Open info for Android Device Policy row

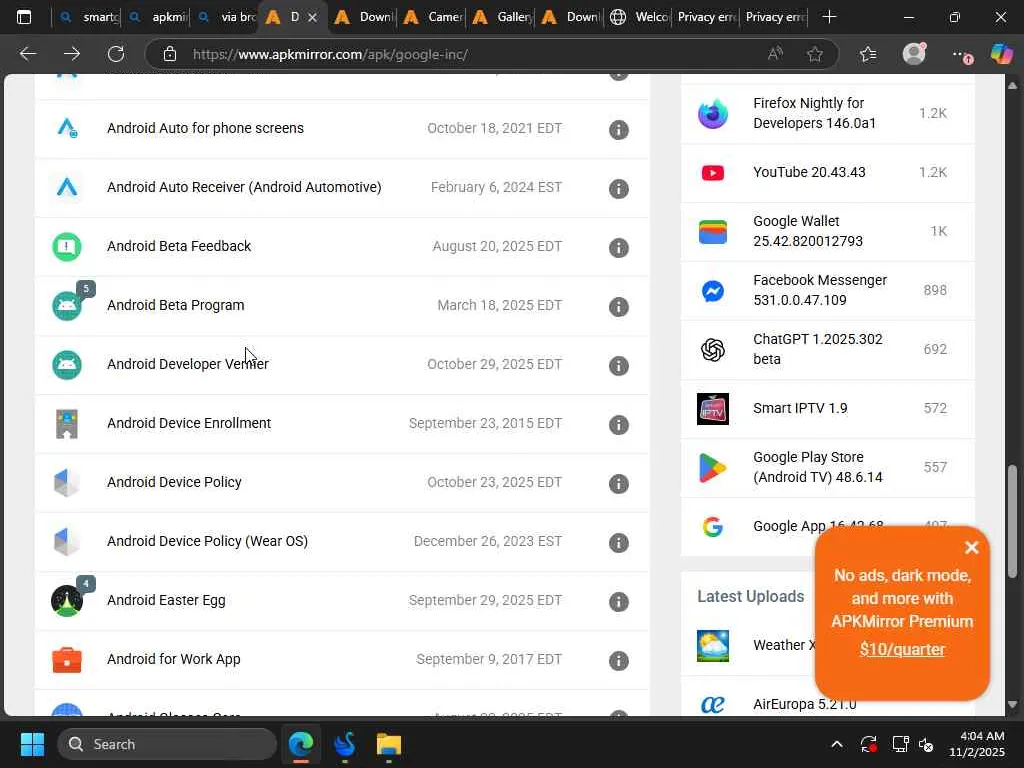coord(618,483)
